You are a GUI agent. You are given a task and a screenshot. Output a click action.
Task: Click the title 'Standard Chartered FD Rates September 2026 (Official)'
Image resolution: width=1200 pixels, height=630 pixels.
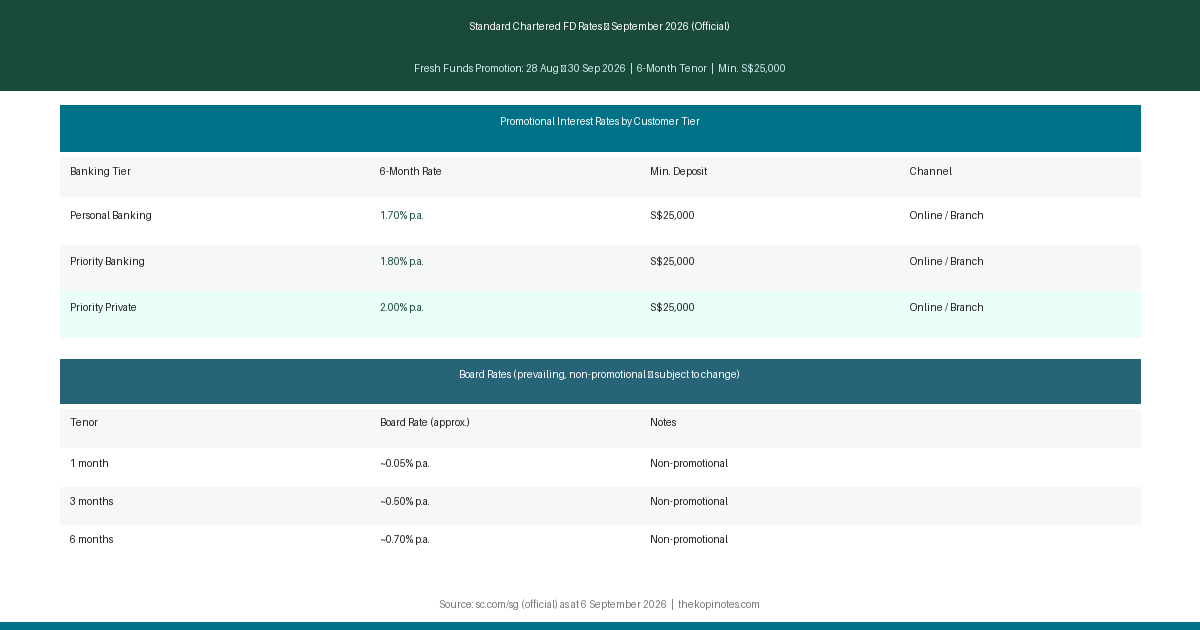pos(600,26)
